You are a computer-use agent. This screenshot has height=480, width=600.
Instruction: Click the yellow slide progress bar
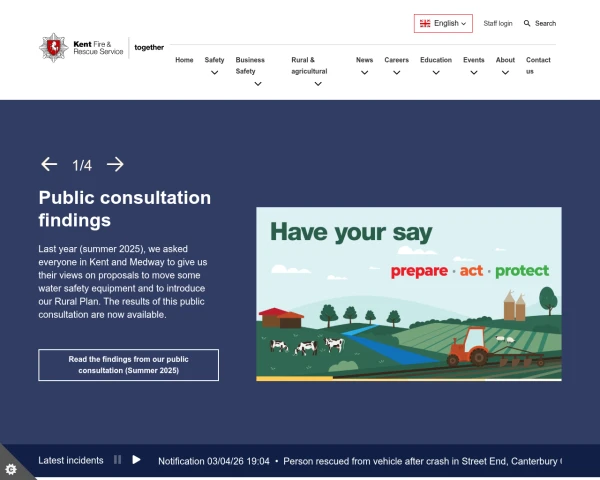[294, 379]
